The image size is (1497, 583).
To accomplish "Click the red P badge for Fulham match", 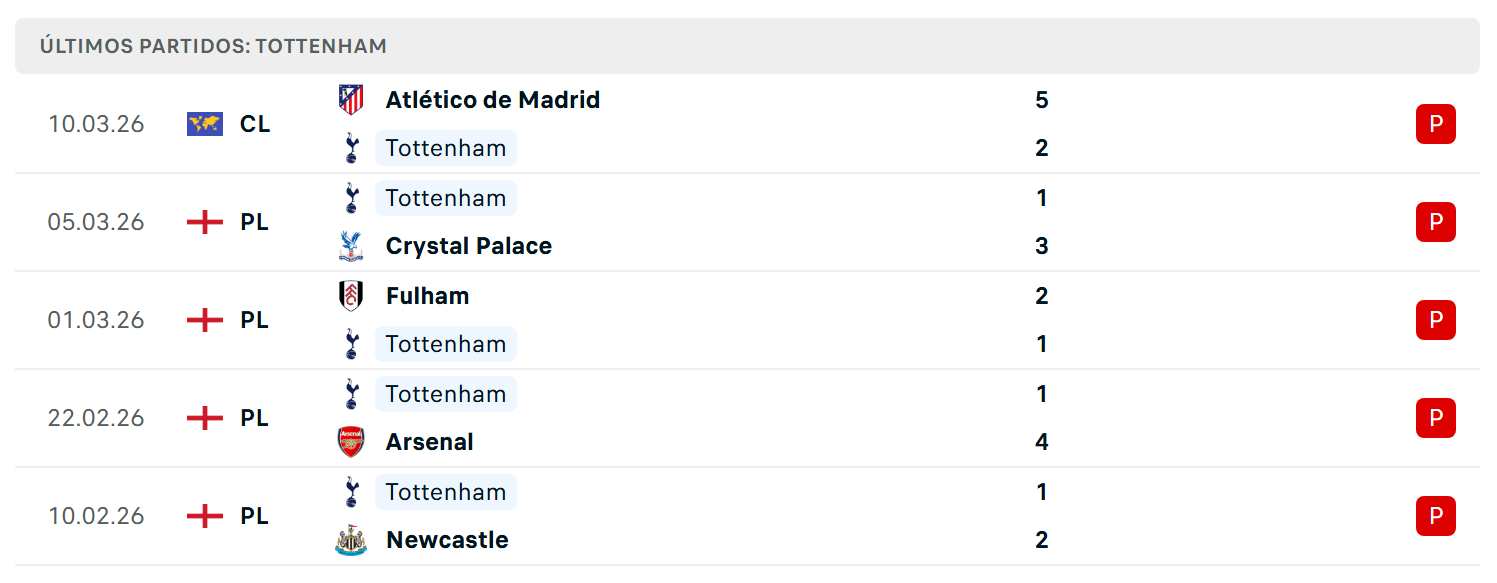I will coord(1436,320).
